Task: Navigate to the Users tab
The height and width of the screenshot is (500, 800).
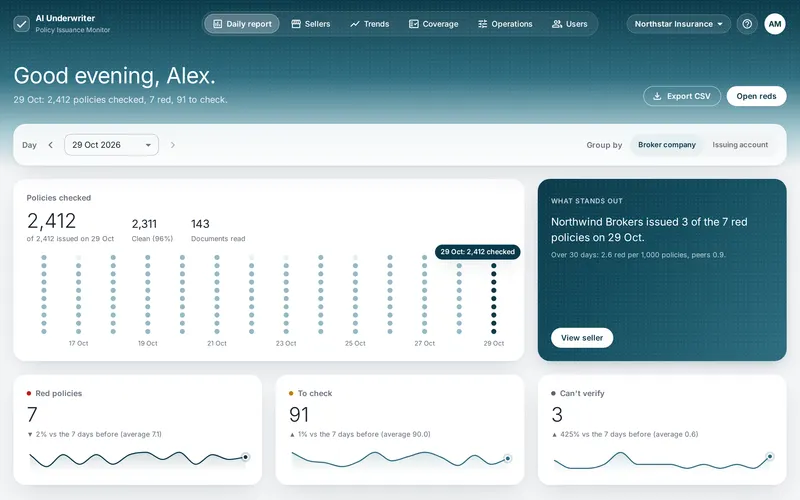Action: pyautogui.click(x=570, y=24)
